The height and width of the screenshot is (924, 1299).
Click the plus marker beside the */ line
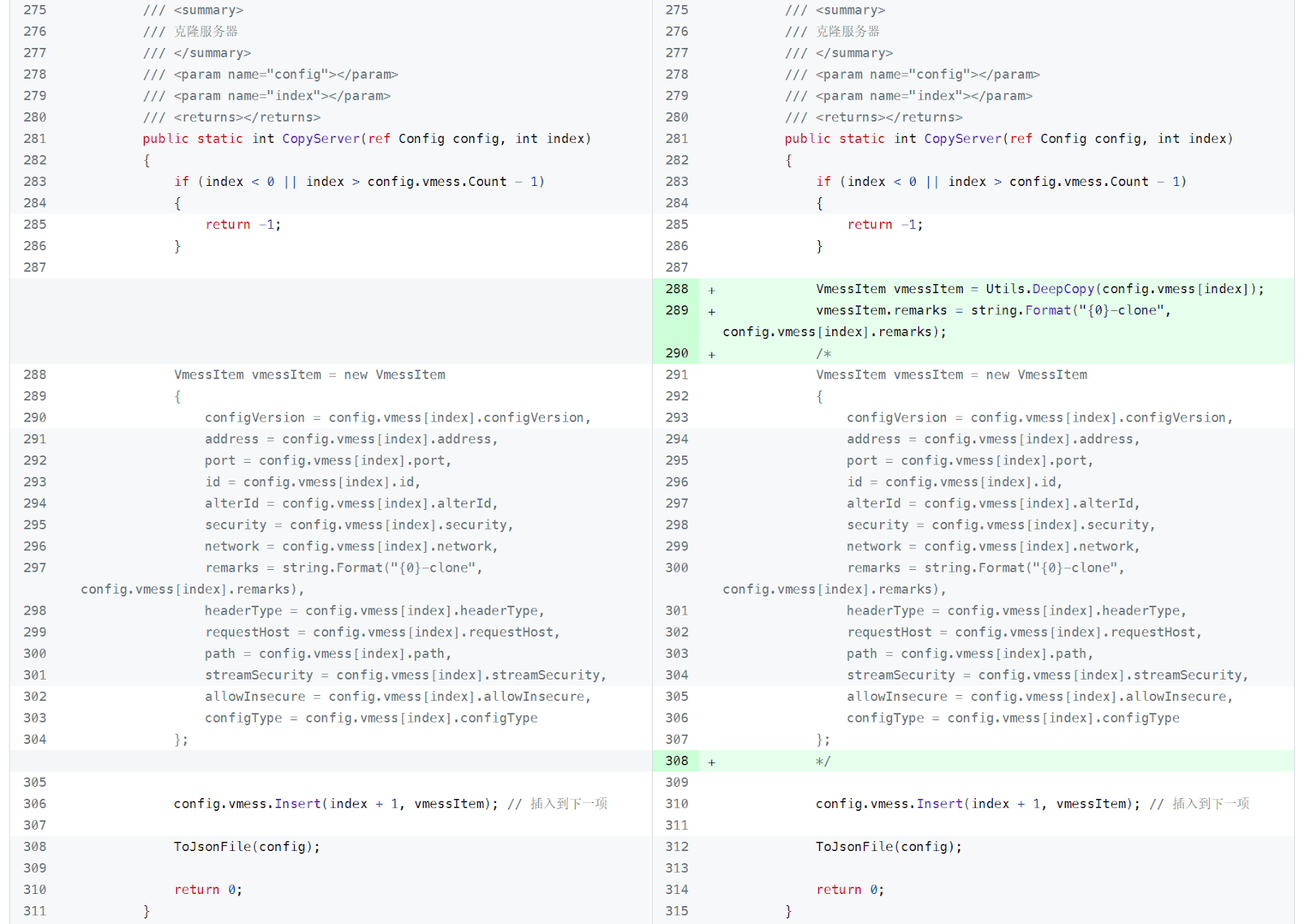pos(711,762)
